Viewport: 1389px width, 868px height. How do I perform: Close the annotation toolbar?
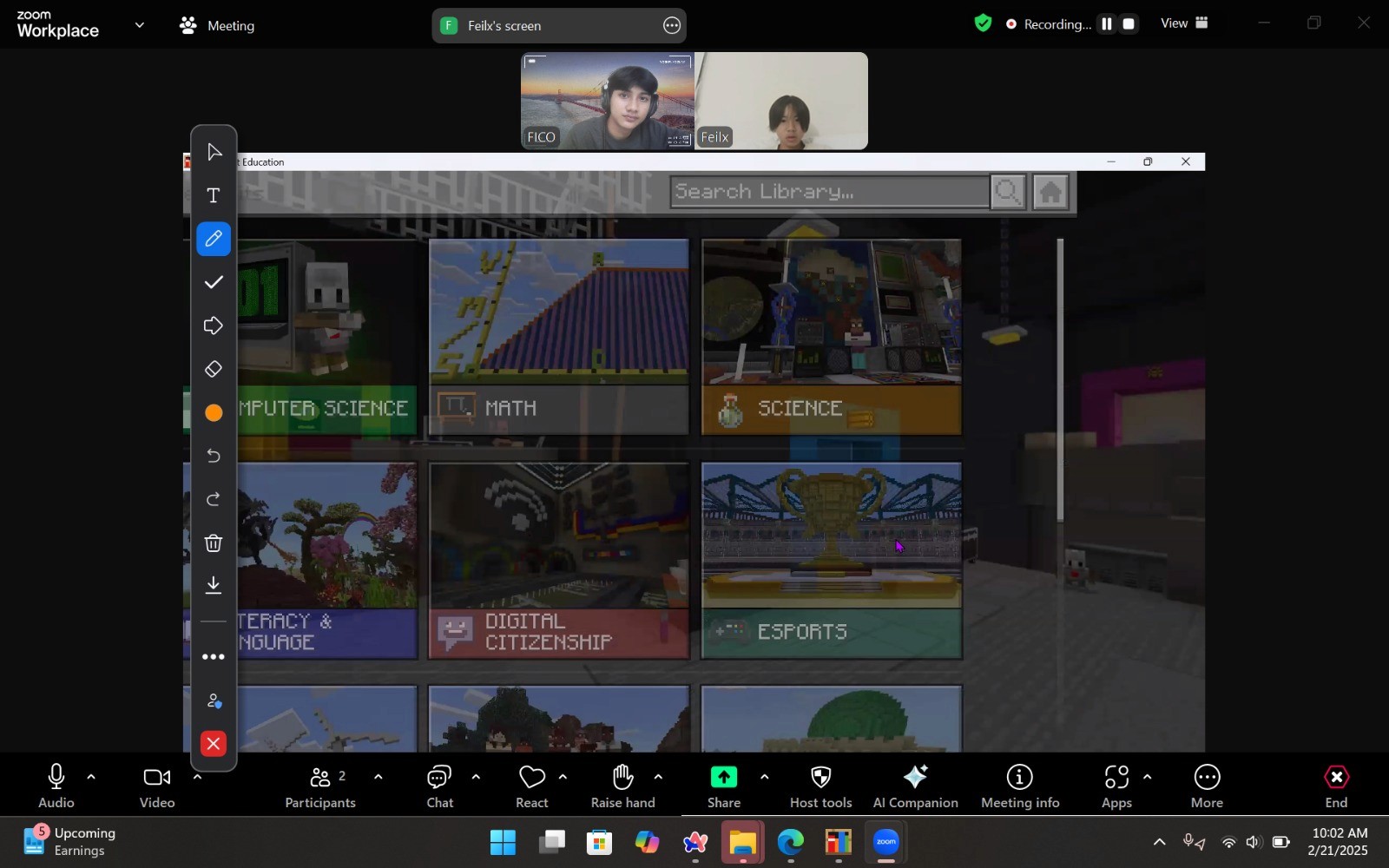(x=214, y=744)
